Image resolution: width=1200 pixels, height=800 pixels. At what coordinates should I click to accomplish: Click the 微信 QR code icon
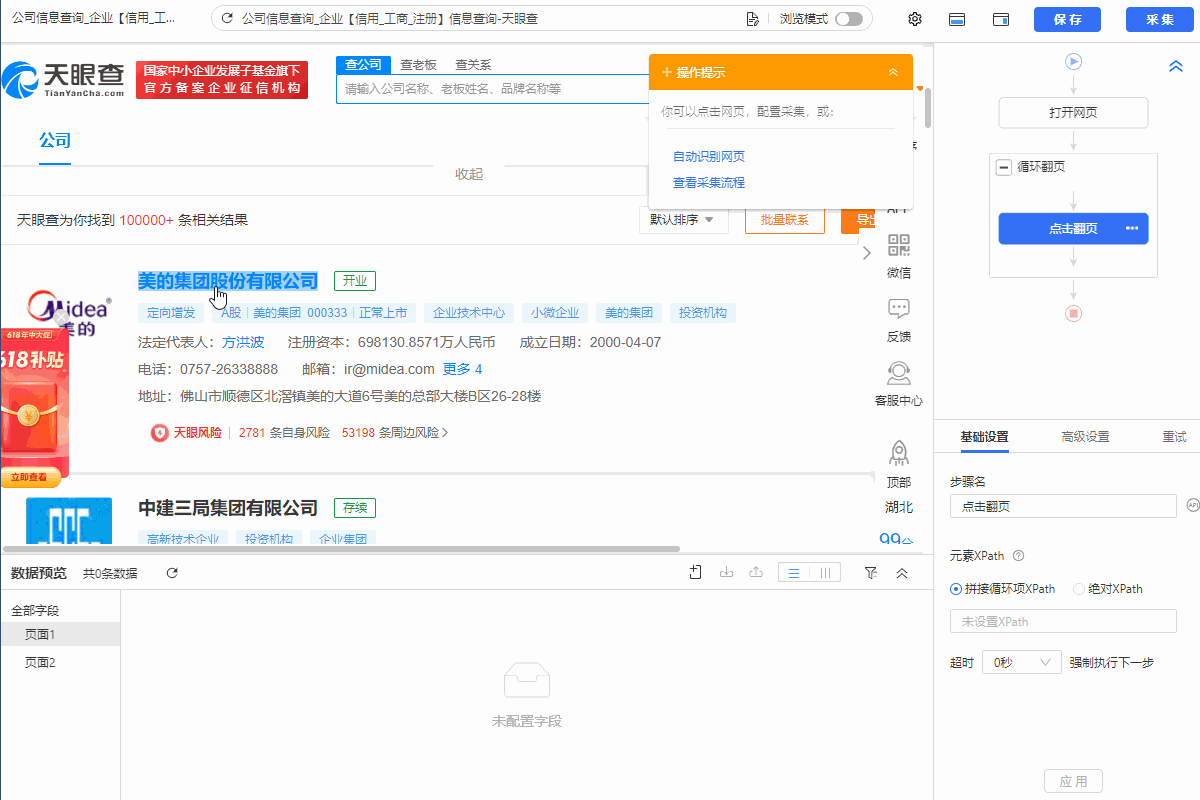point(899,246)
